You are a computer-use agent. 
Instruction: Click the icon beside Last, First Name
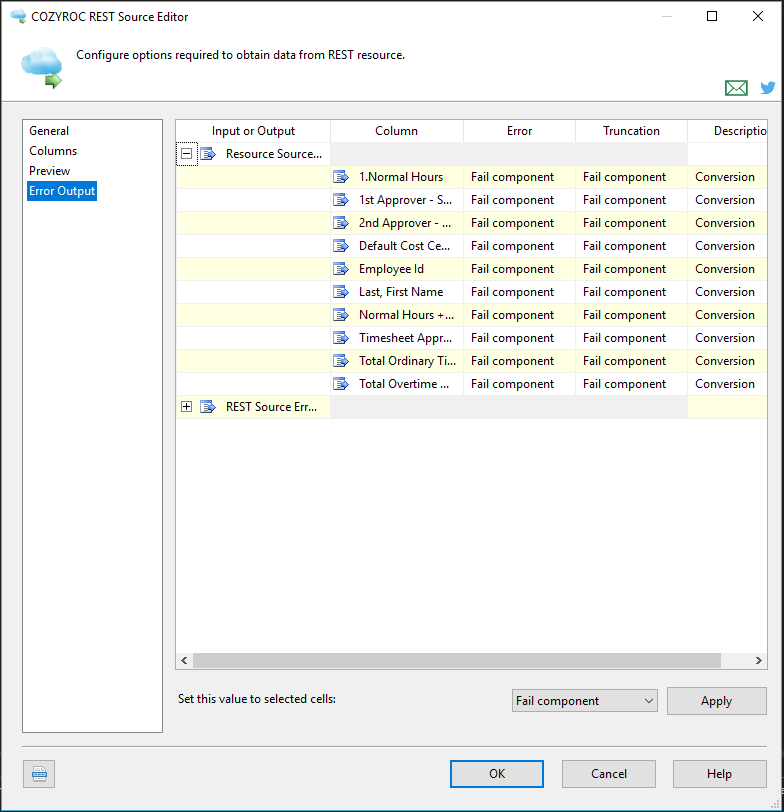point(341,292)
